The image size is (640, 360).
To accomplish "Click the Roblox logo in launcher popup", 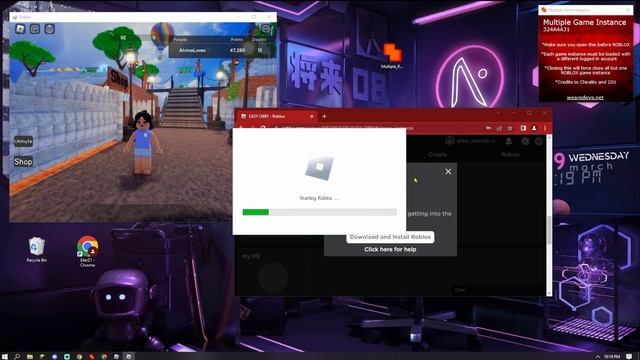I will [x=319, y=168].
